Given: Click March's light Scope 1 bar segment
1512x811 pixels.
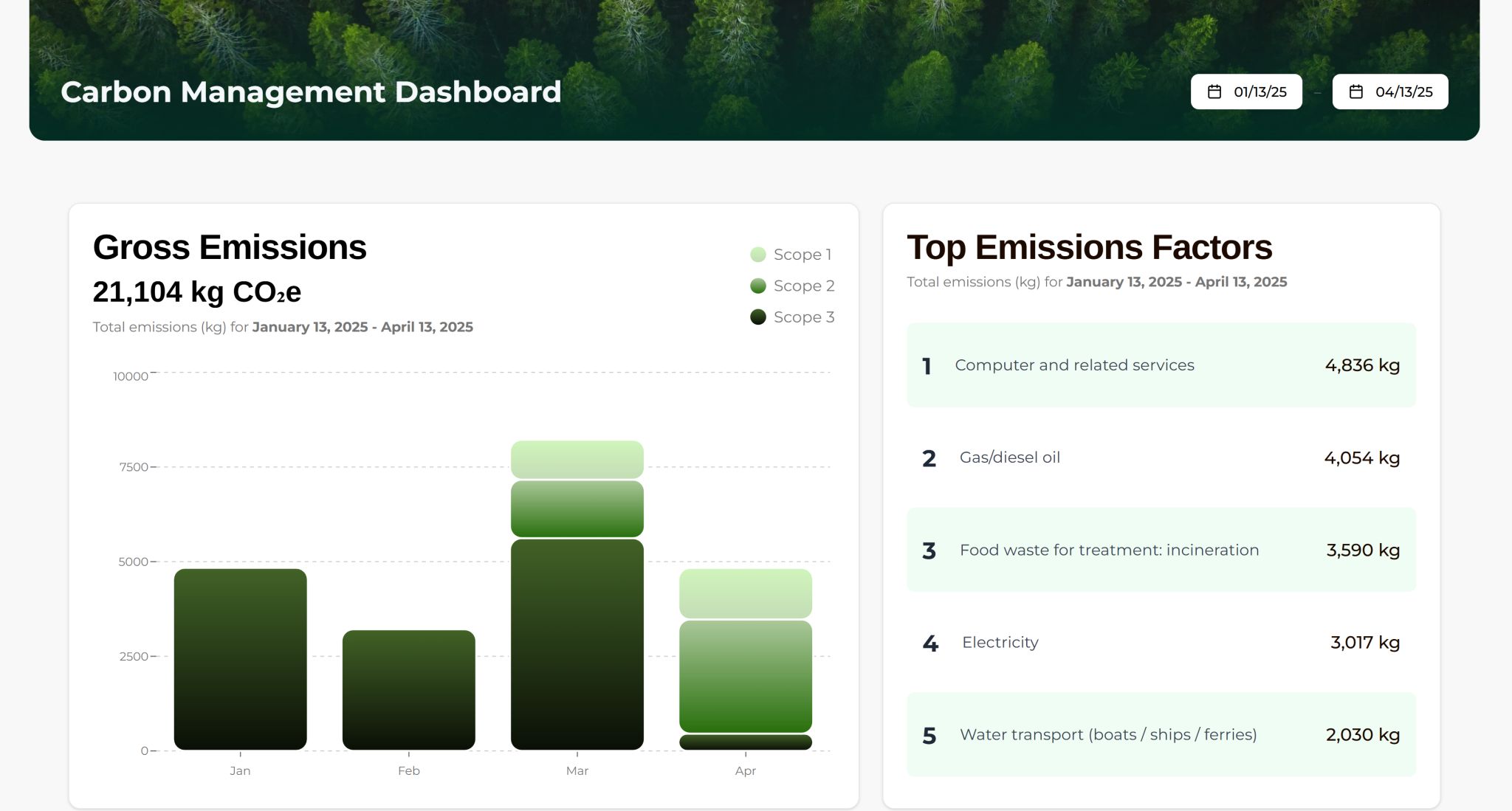Looking at the screenshot, I should point(577,459).
